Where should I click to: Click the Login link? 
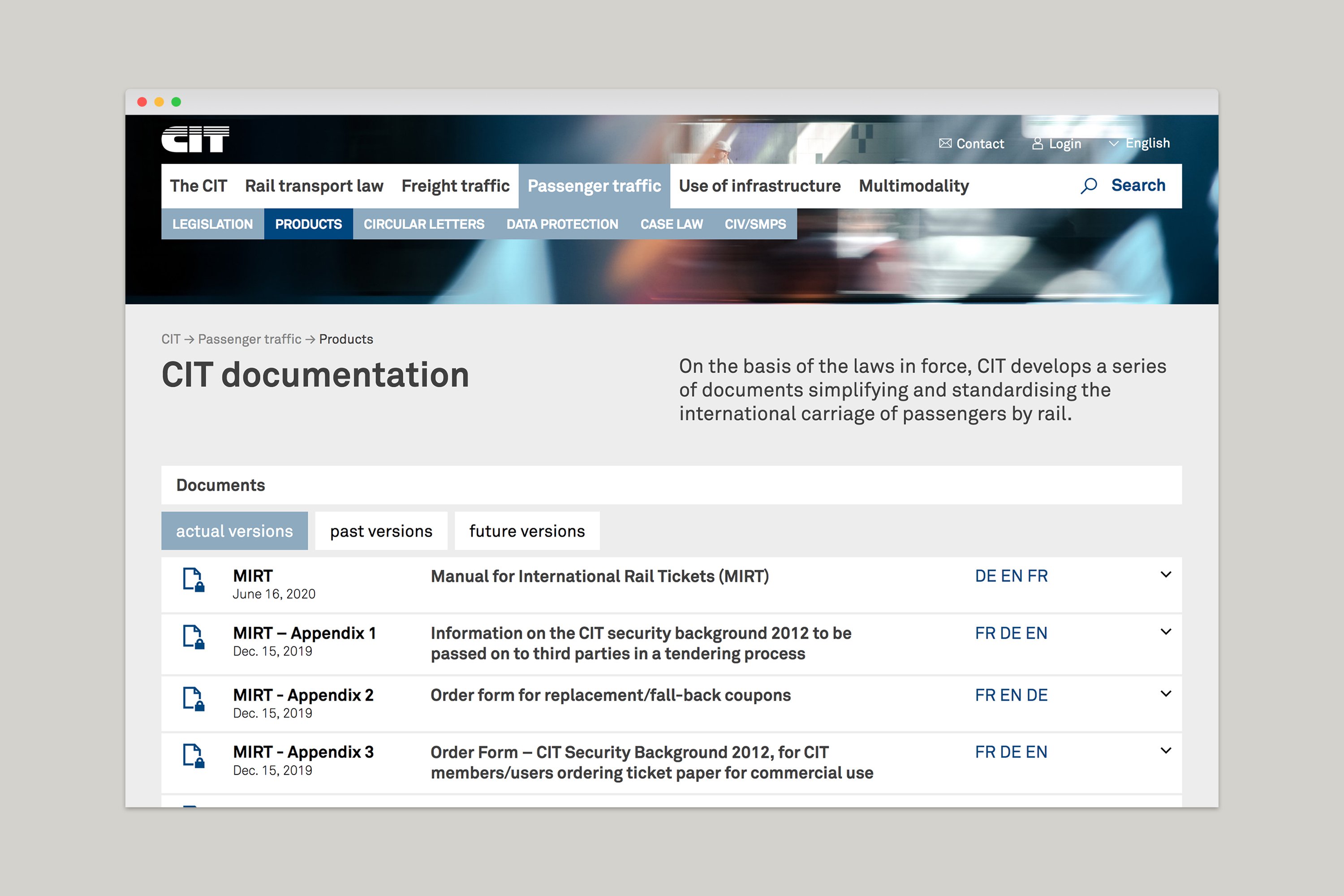tap(1065, 143)
